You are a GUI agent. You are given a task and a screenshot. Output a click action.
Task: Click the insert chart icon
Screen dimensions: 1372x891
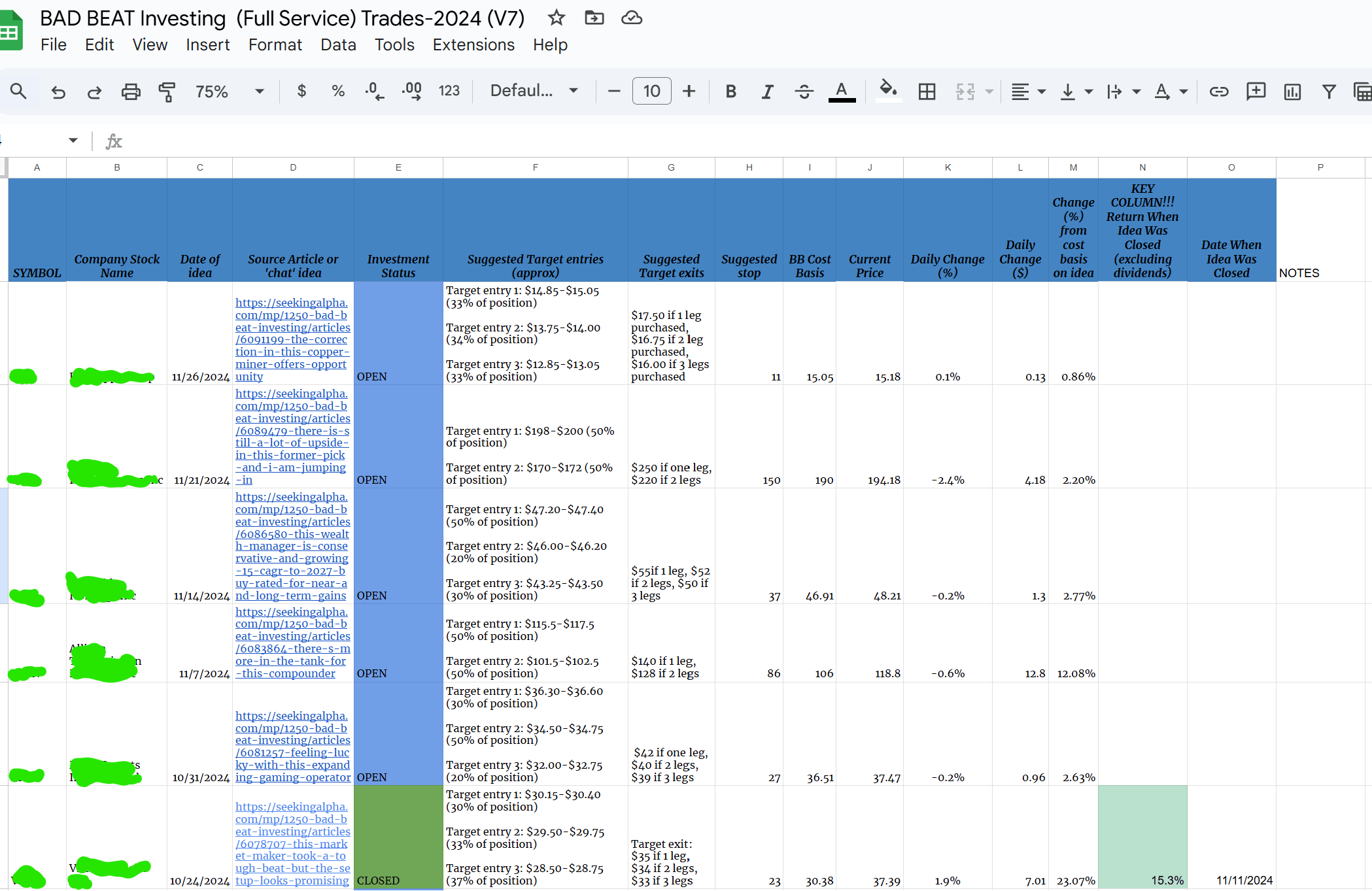click(x=1292, y=92)
